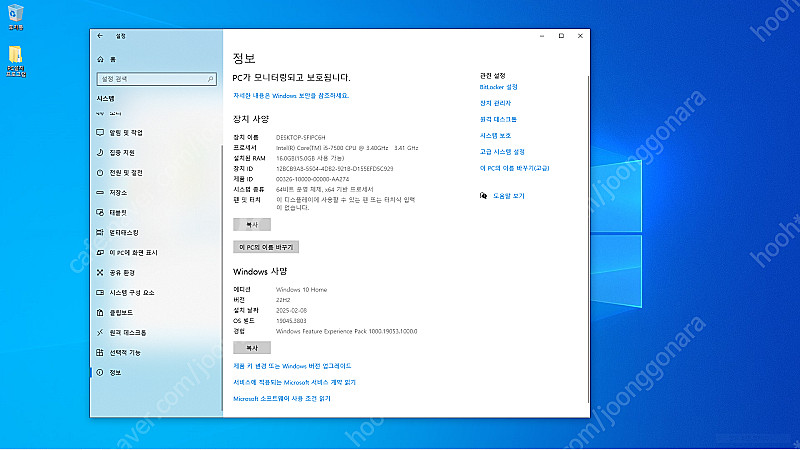This screenshot has height=450, width=800.
Task: Open System components icon
Action: (x=100, y=292)
